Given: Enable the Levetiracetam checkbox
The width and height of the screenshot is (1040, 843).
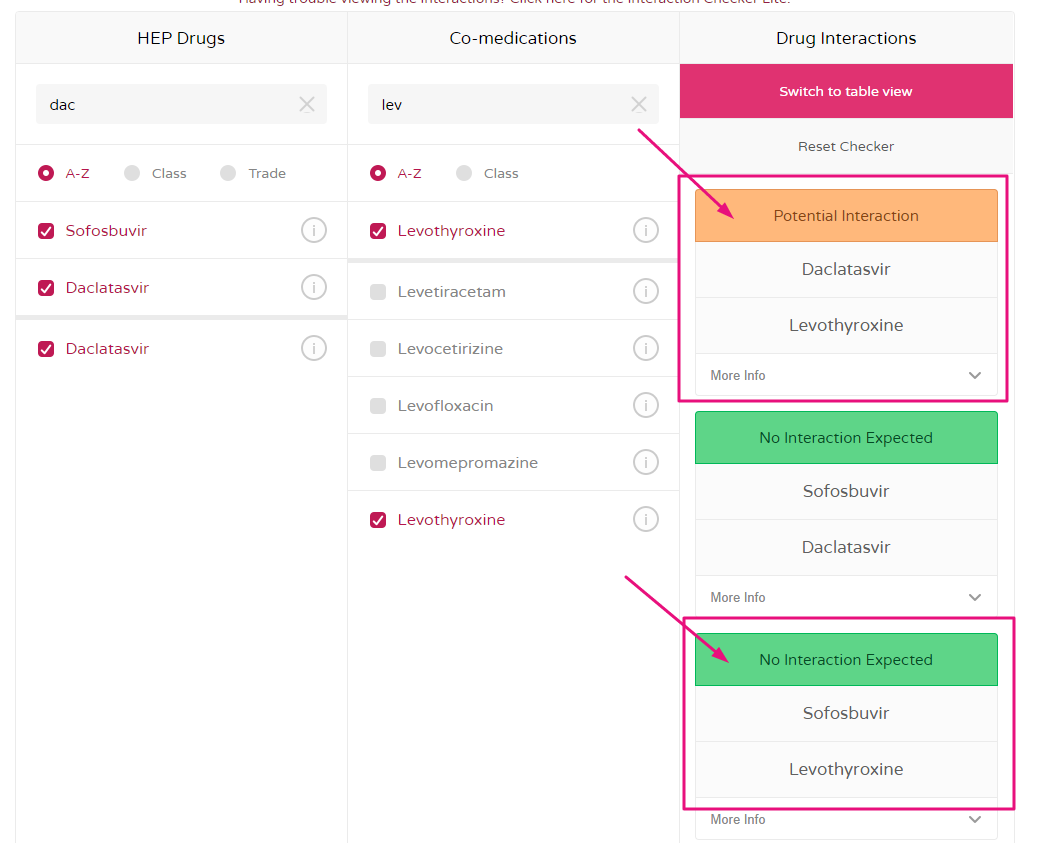Looking at the screenshot, I should click(x=378, y=292).
